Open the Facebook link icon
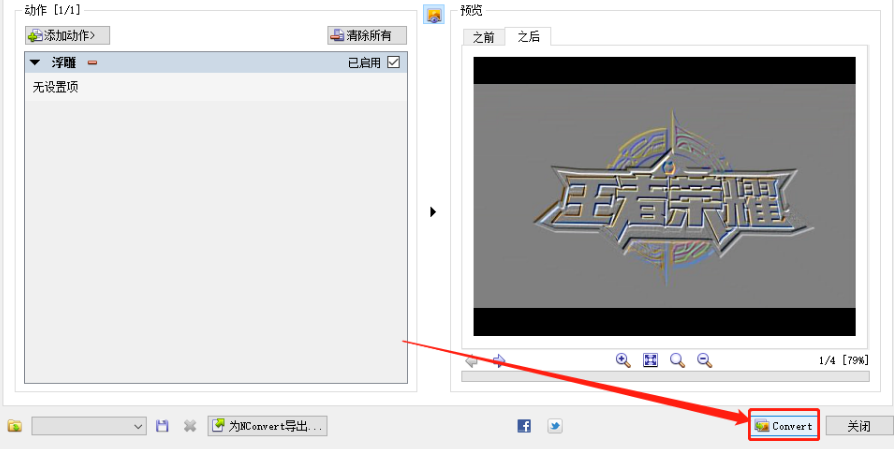The width and height of the screenshot is (894, 449). click(x=524, y=426)
